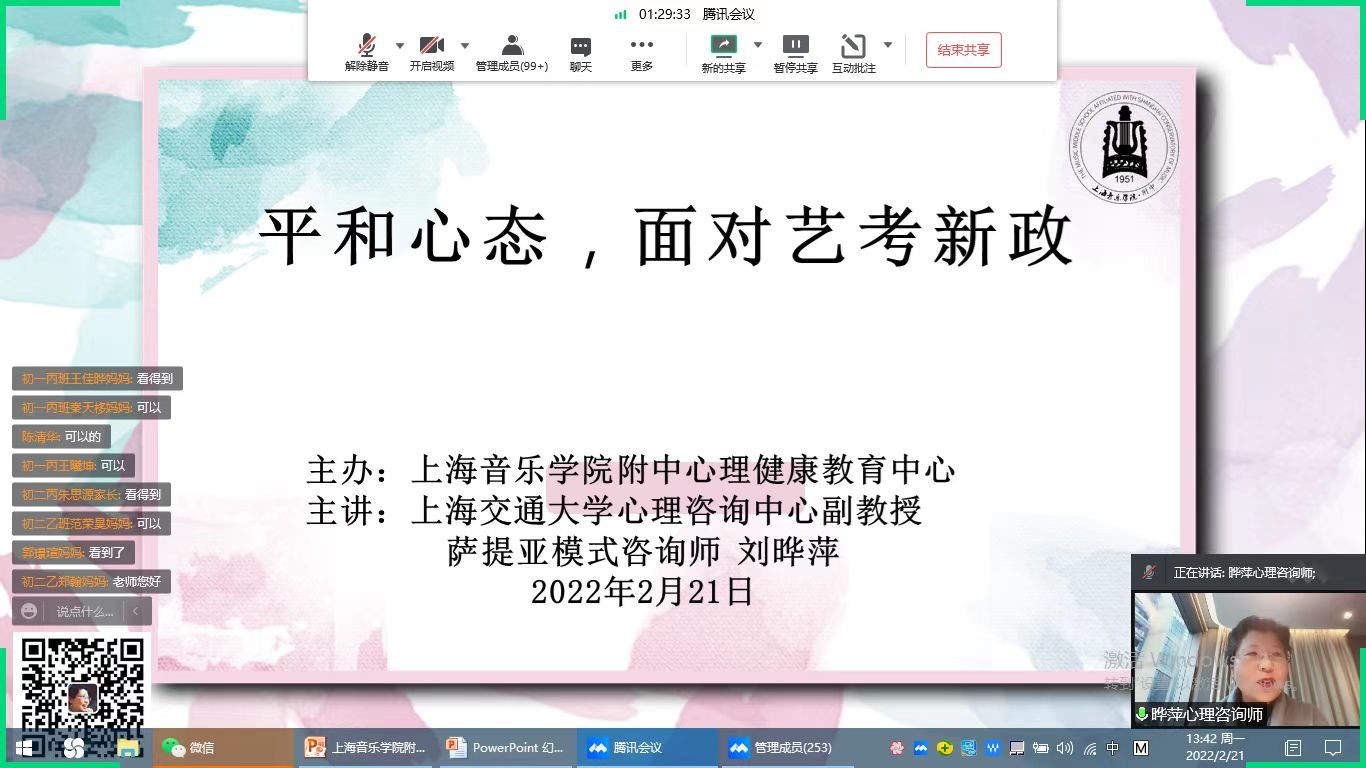Click the 结束共享 button

point(963,50)
